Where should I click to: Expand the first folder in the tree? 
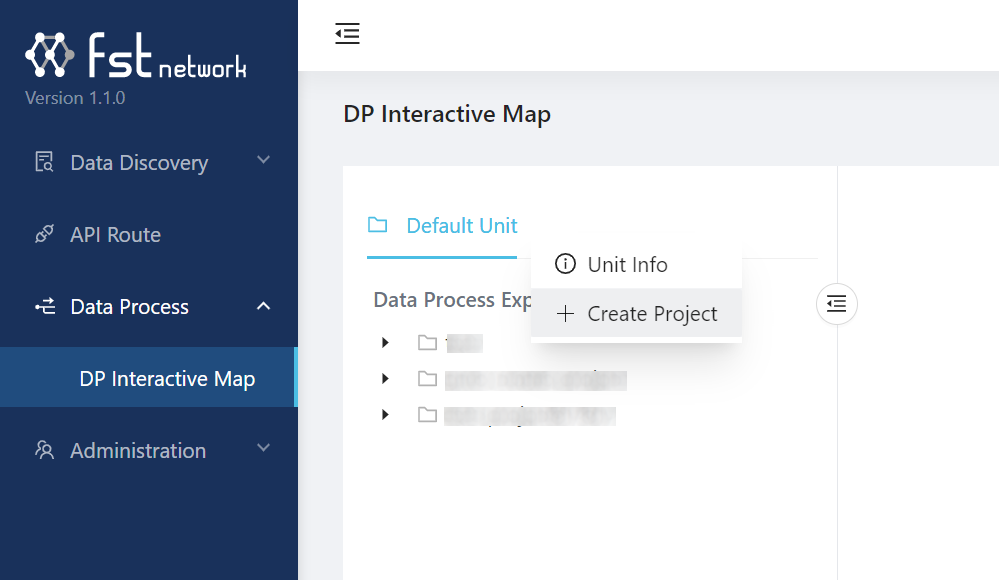click(x=385, y=343)
